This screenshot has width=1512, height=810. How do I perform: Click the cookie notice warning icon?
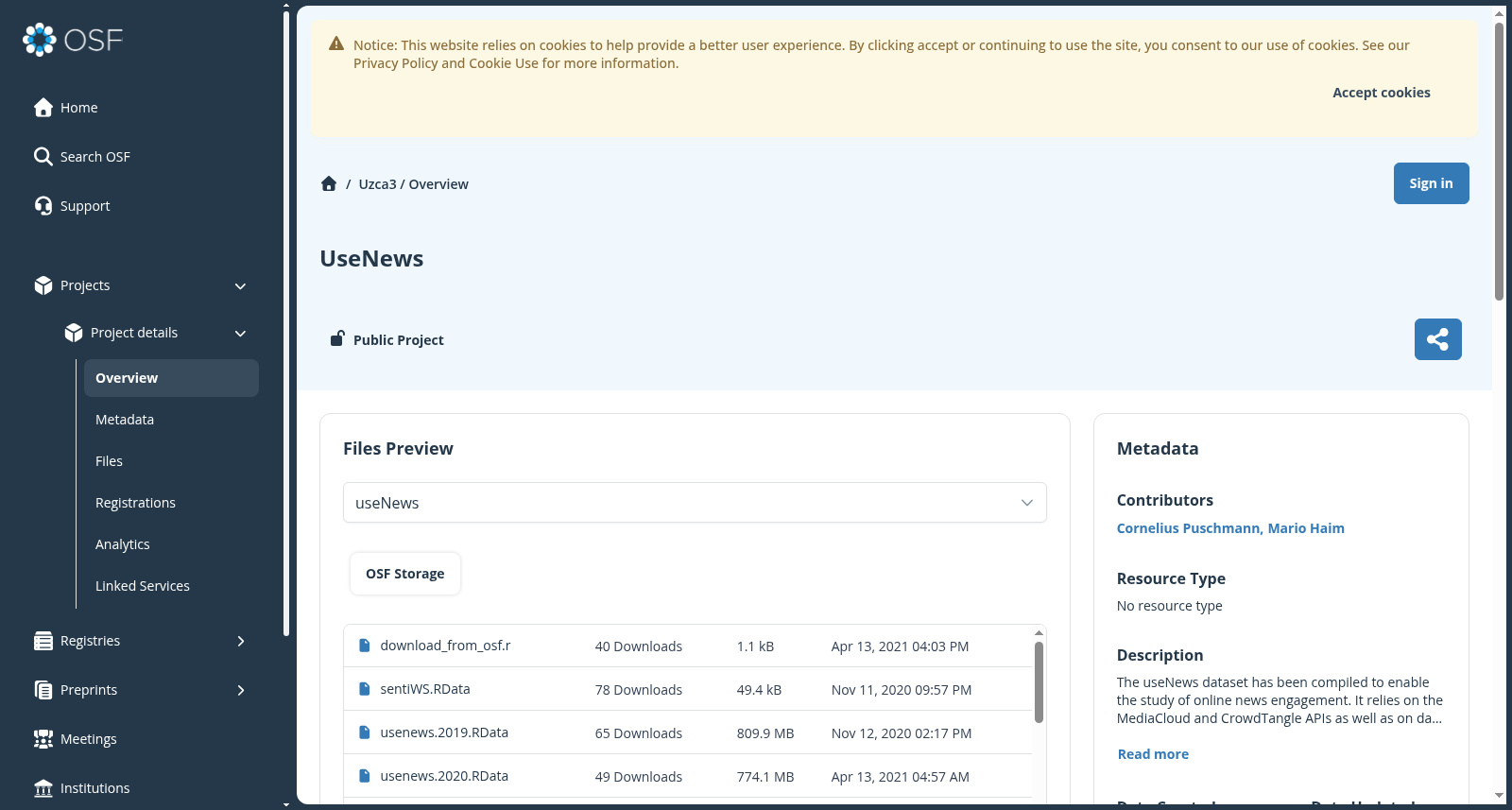(336, 43)
